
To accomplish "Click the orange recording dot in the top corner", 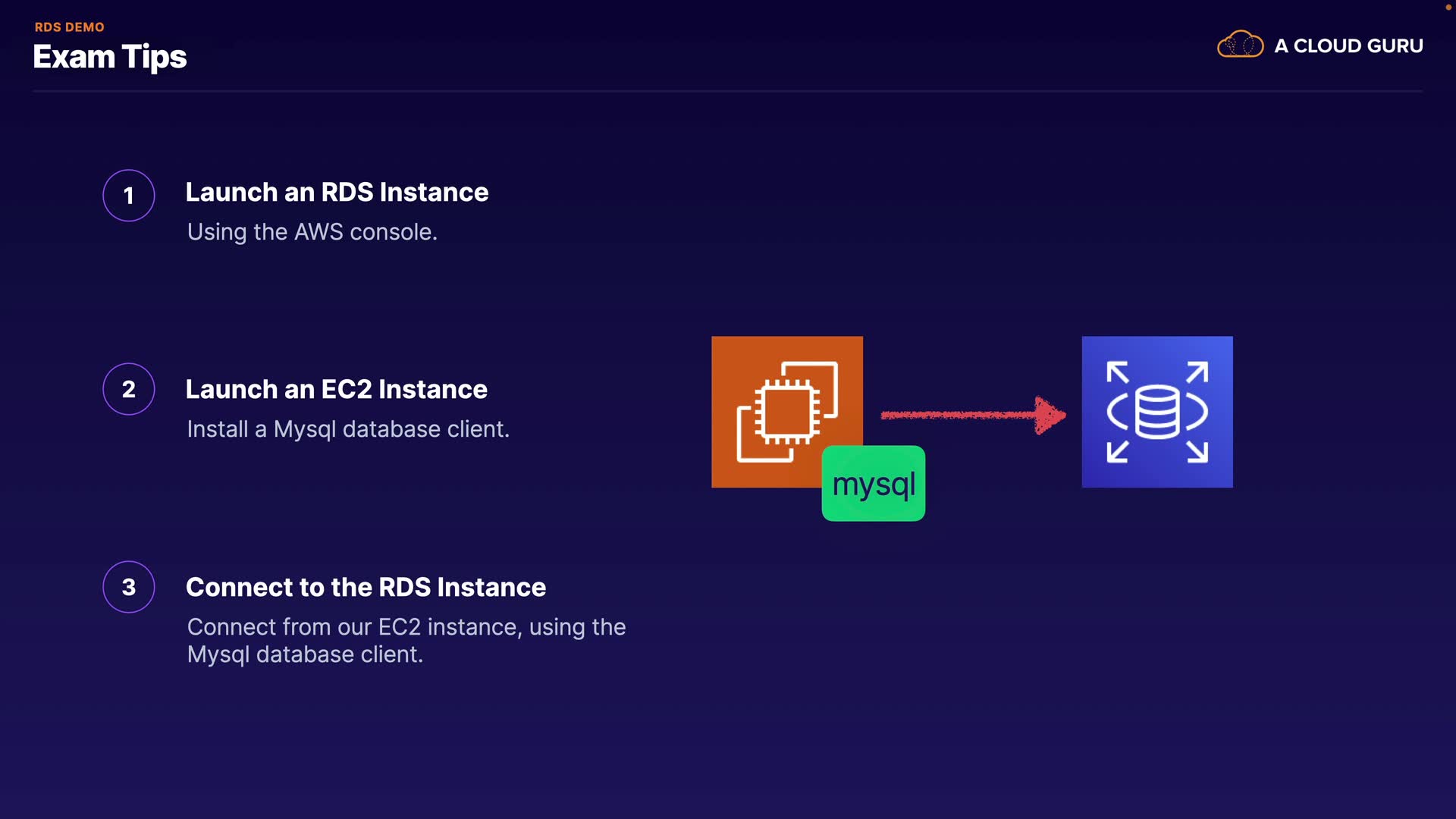I will click(1448, 7).
